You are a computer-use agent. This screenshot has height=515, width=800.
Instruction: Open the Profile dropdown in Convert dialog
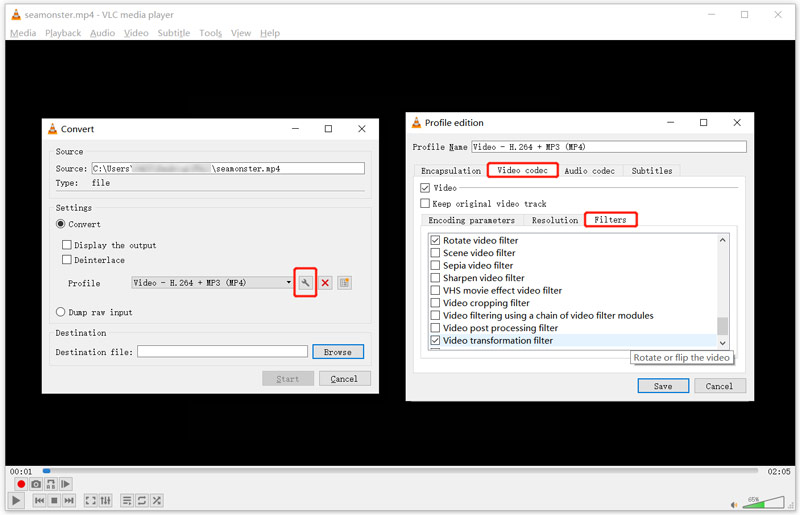212,282
